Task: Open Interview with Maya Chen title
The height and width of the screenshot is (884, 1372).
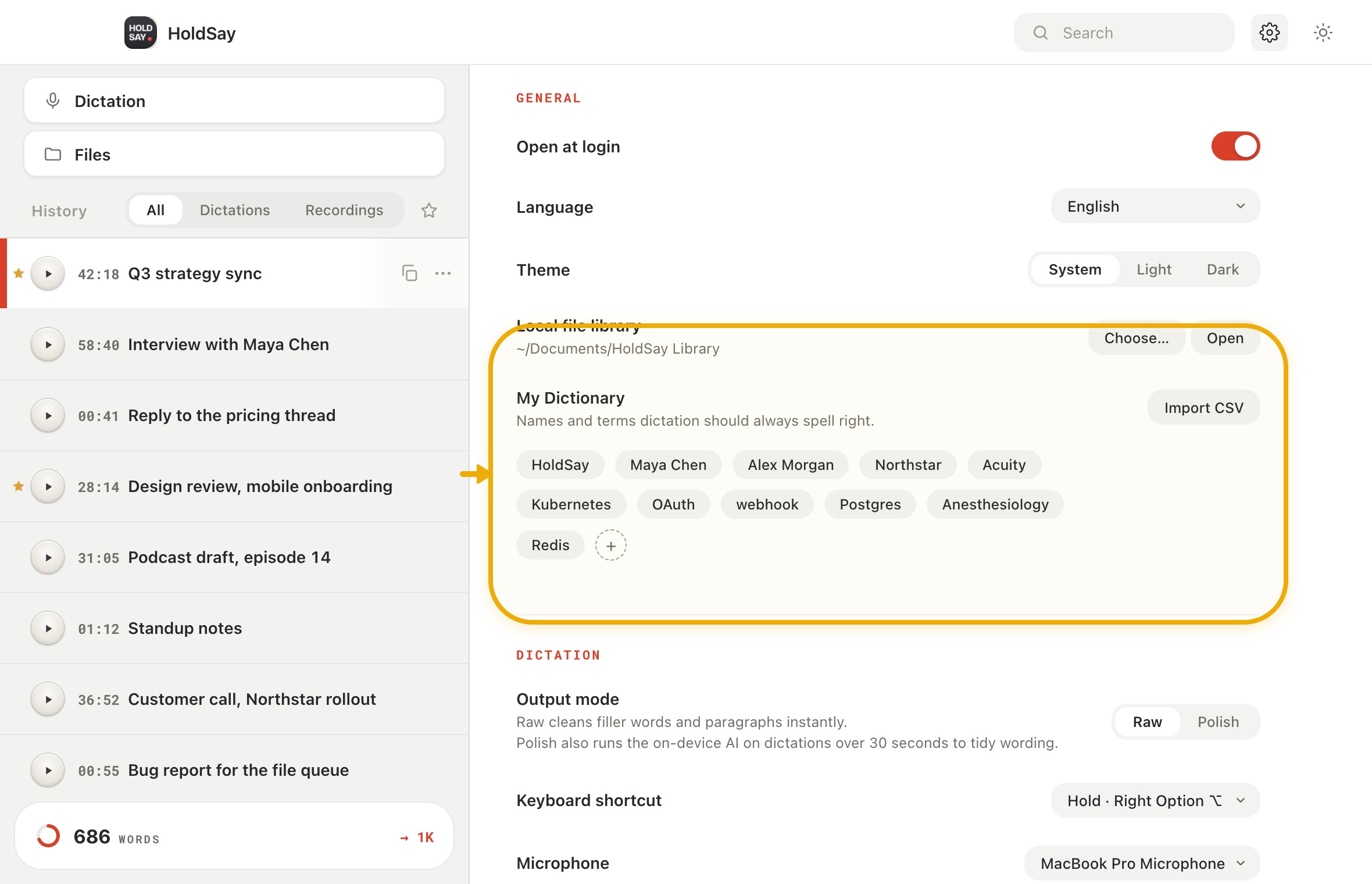Action: click(x=228, y=344)
